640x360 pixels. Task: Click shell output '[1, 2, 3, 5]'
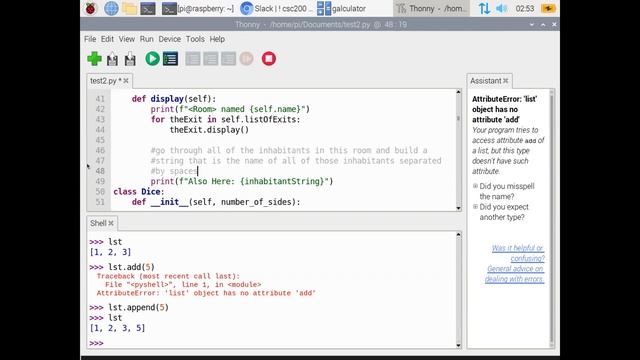point(117,328)
